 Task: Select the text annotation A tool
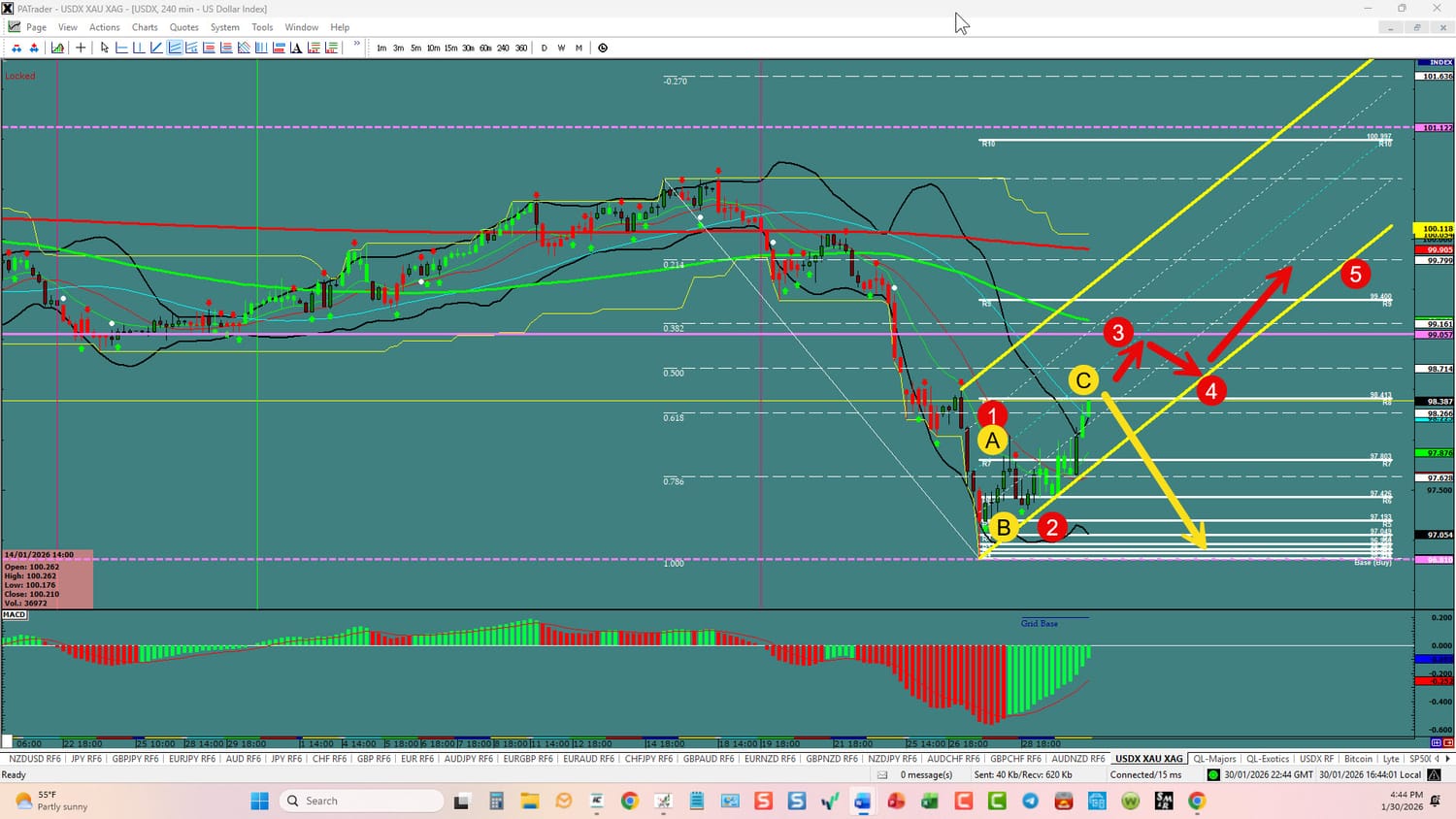[297, 48]
